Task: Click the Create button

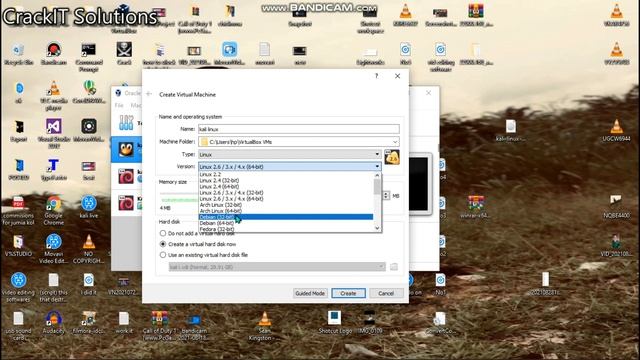Action: [x=348, y=293]
